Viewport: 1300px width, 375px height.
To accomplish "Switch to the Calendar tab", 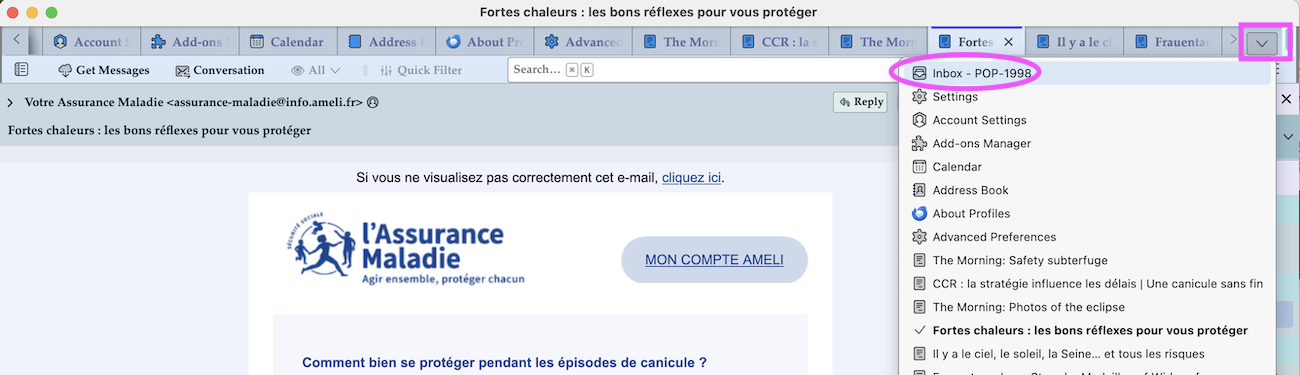I will coord(286,42).
